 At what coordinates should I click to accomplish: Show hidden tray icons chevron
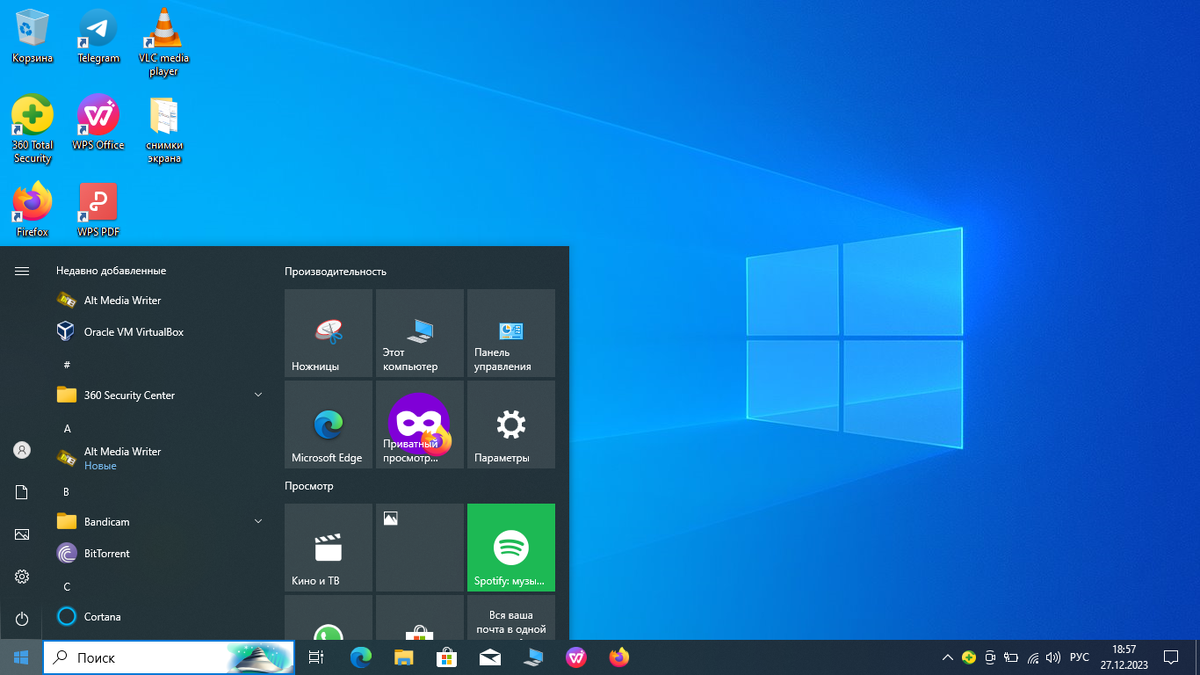[x=947, y=657]
